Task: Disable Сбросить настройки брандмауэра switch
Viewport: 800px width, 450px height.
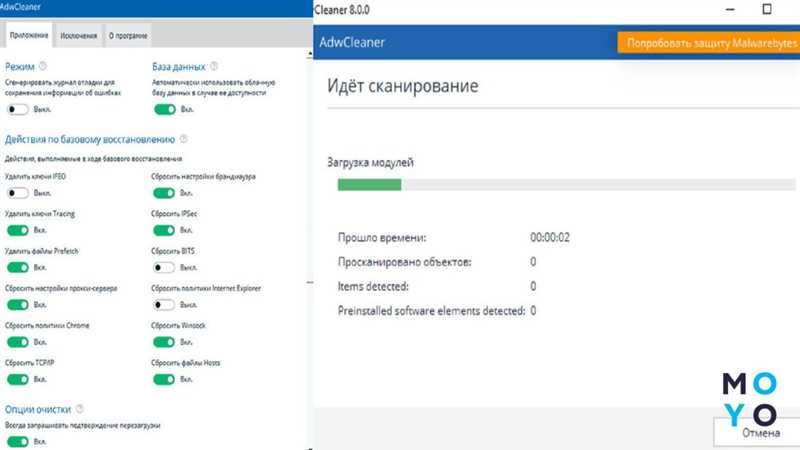Action: tap(164, 193)
